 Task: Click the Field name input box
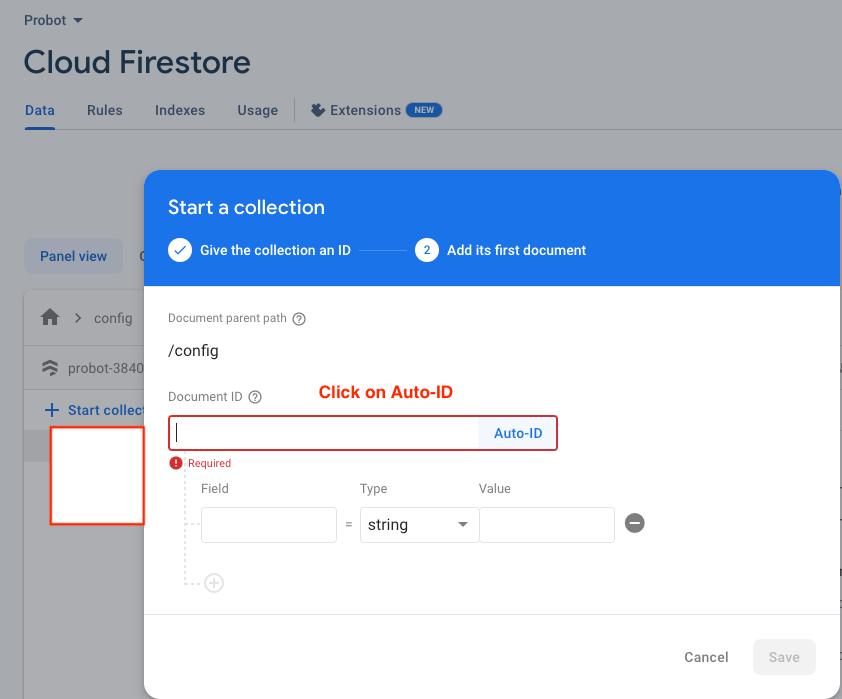(x=269, y=525)
